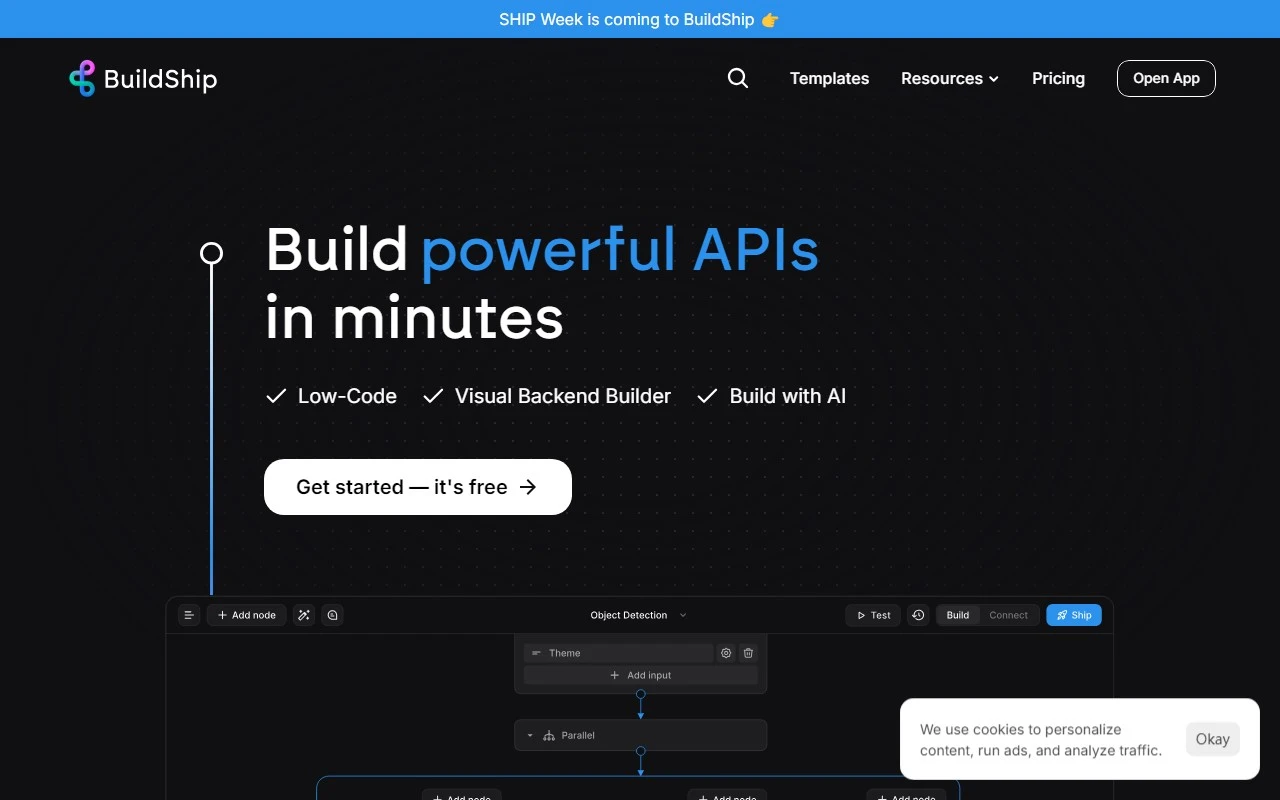
Task: Open the Templates page
Action: 829,78
